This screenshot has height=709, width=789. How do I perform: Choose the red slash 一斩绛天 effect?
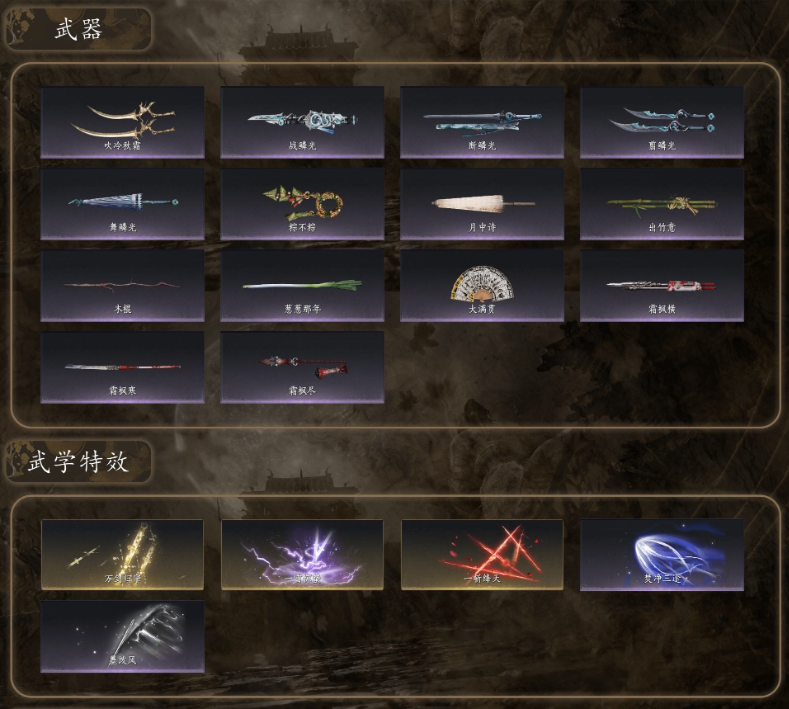[482, 555]
